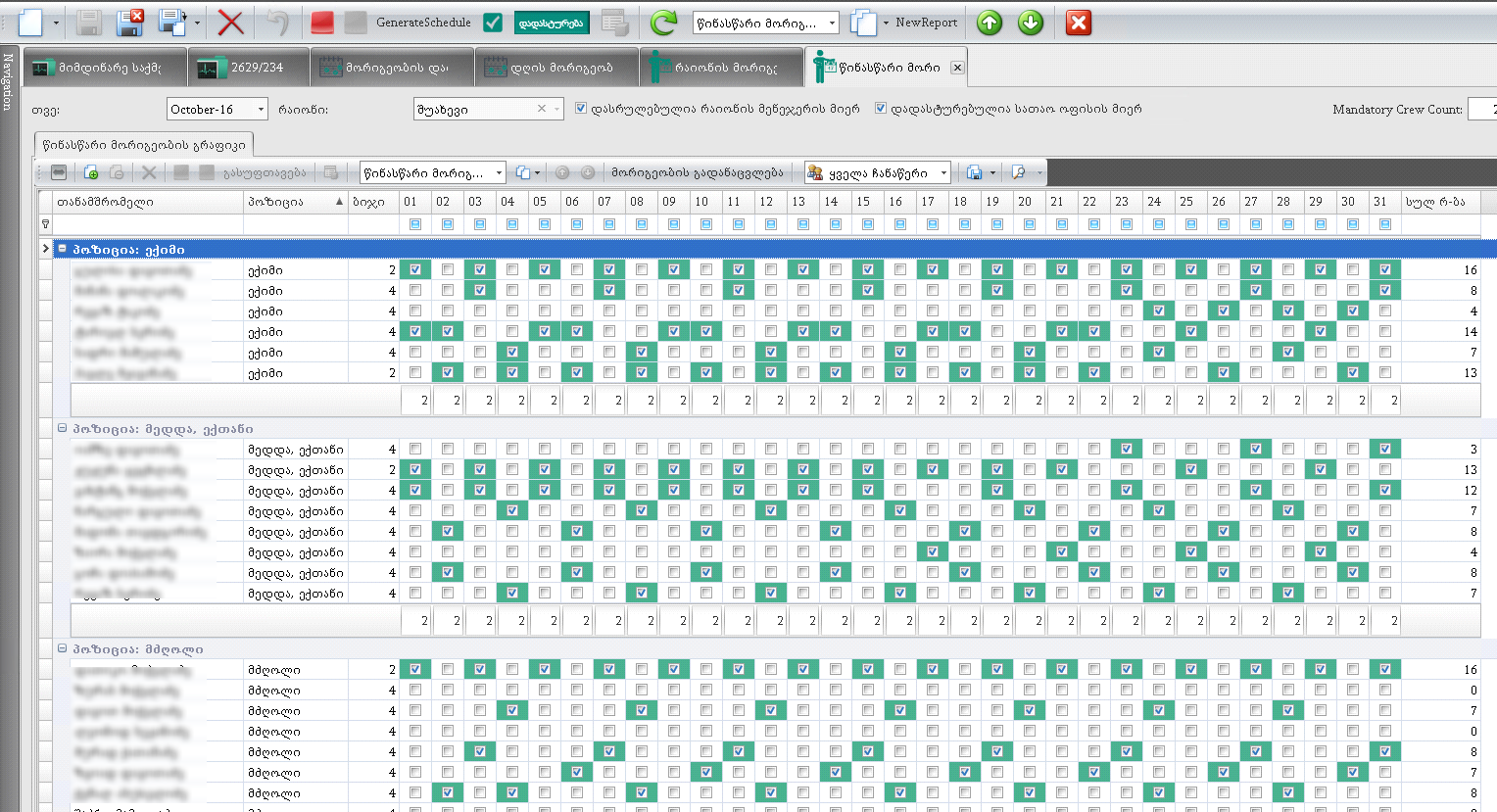1497x812 pixels.
Task: Click the new document icon
Action: [x=31, y=23]
